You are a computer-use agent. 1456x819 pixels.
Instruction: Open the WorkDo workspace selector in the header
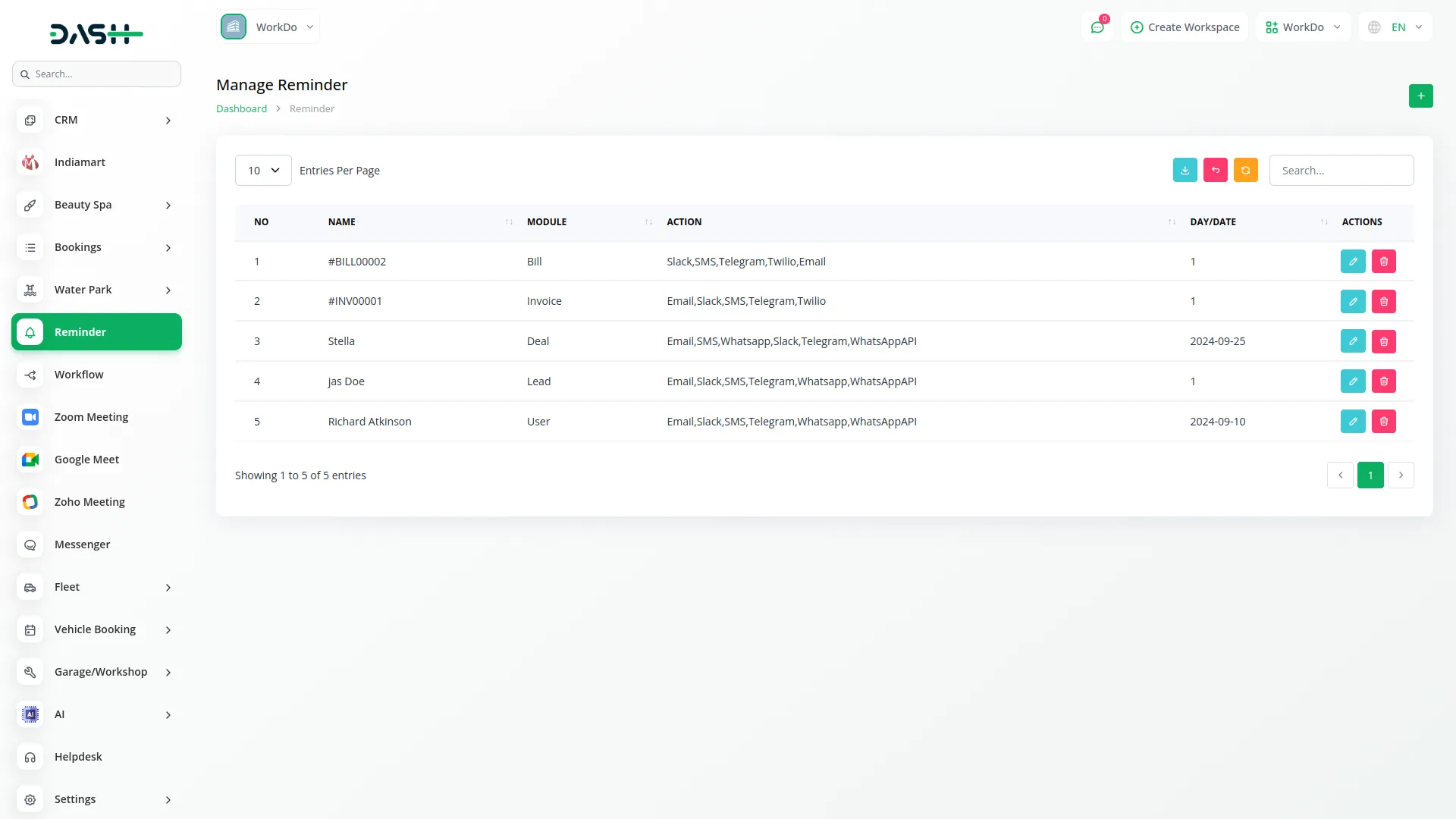1302,27
